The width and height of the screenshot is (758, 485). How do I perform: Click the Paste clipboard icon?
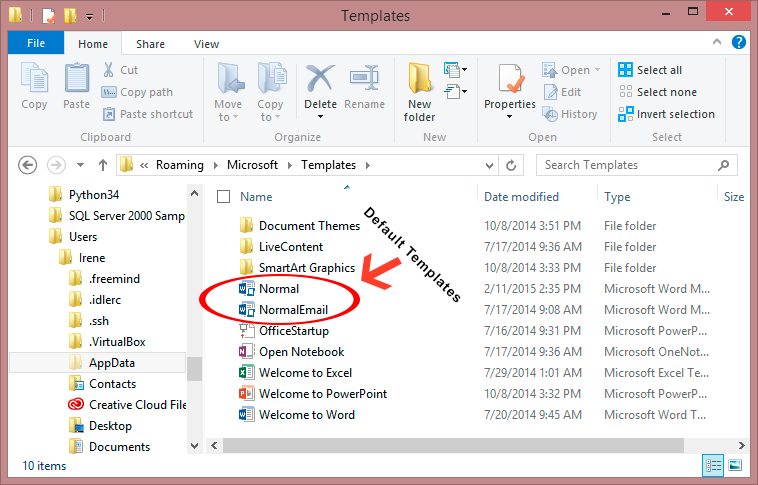(76, 78)
